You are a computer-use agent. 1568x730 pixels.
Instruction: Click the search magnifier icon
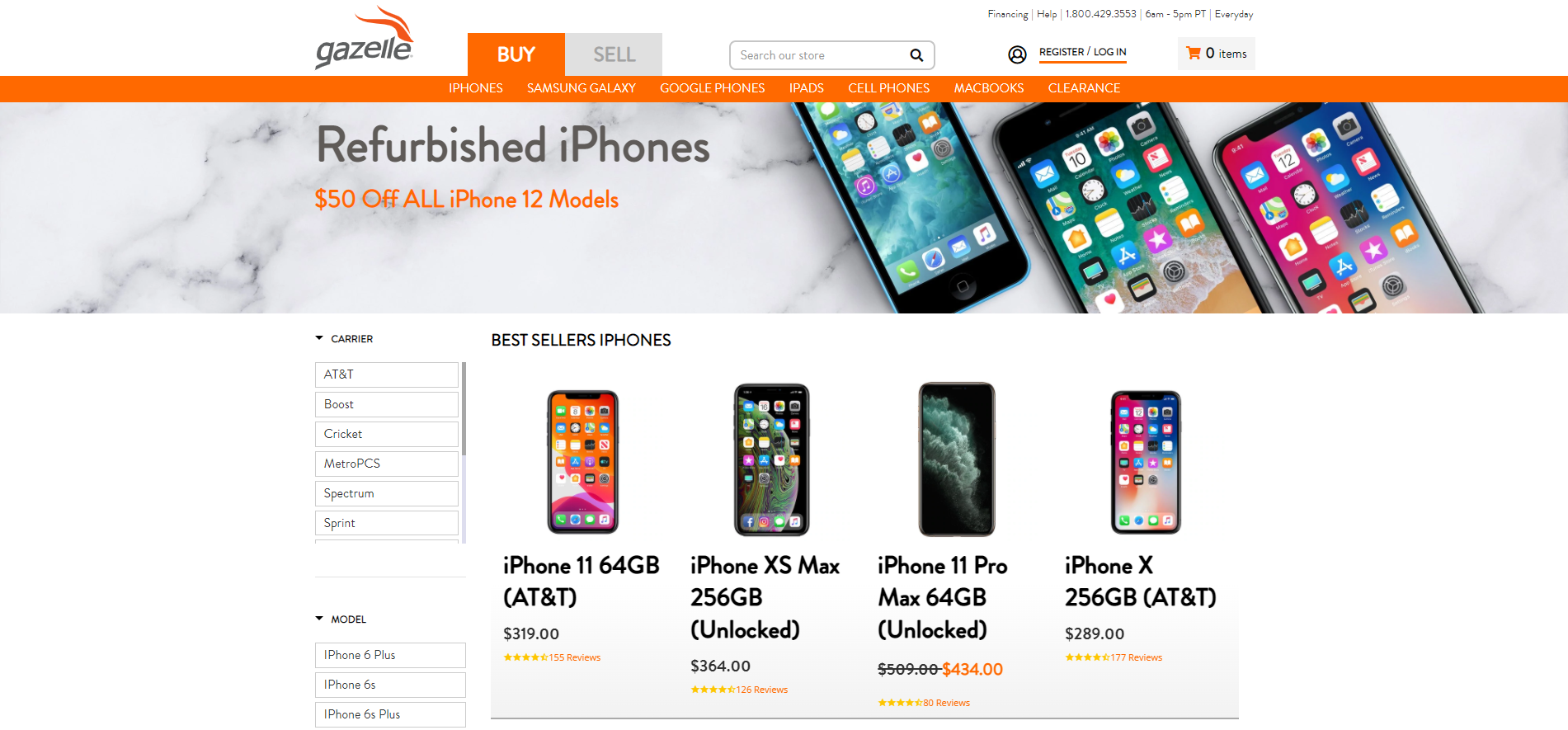coord(916,55)
